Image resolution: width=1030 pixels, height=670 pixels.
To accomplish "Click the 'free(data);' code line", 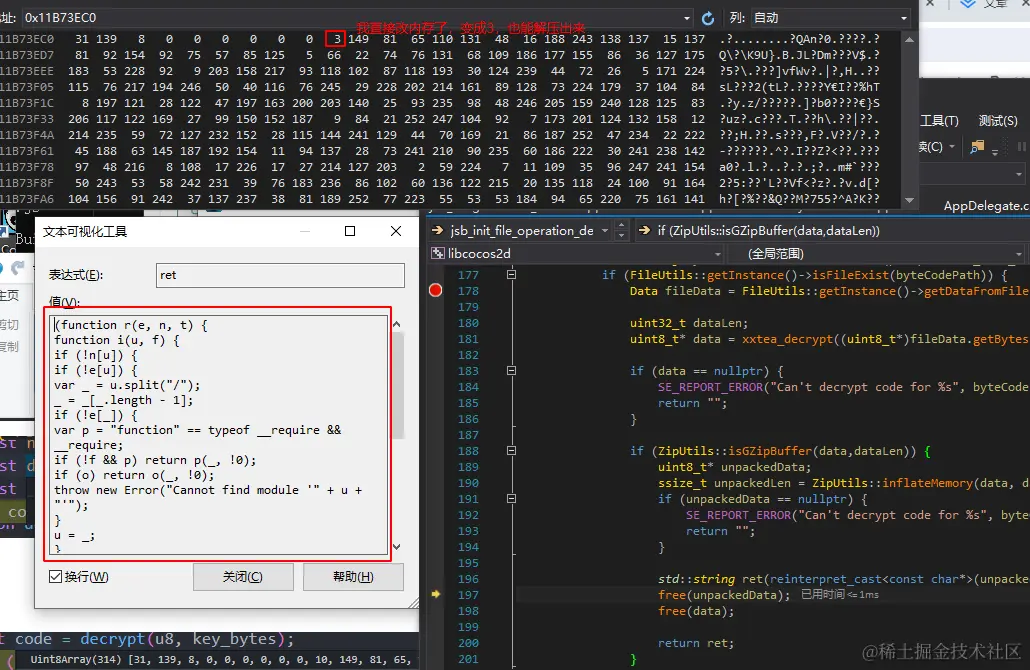I will click(696, 611).
